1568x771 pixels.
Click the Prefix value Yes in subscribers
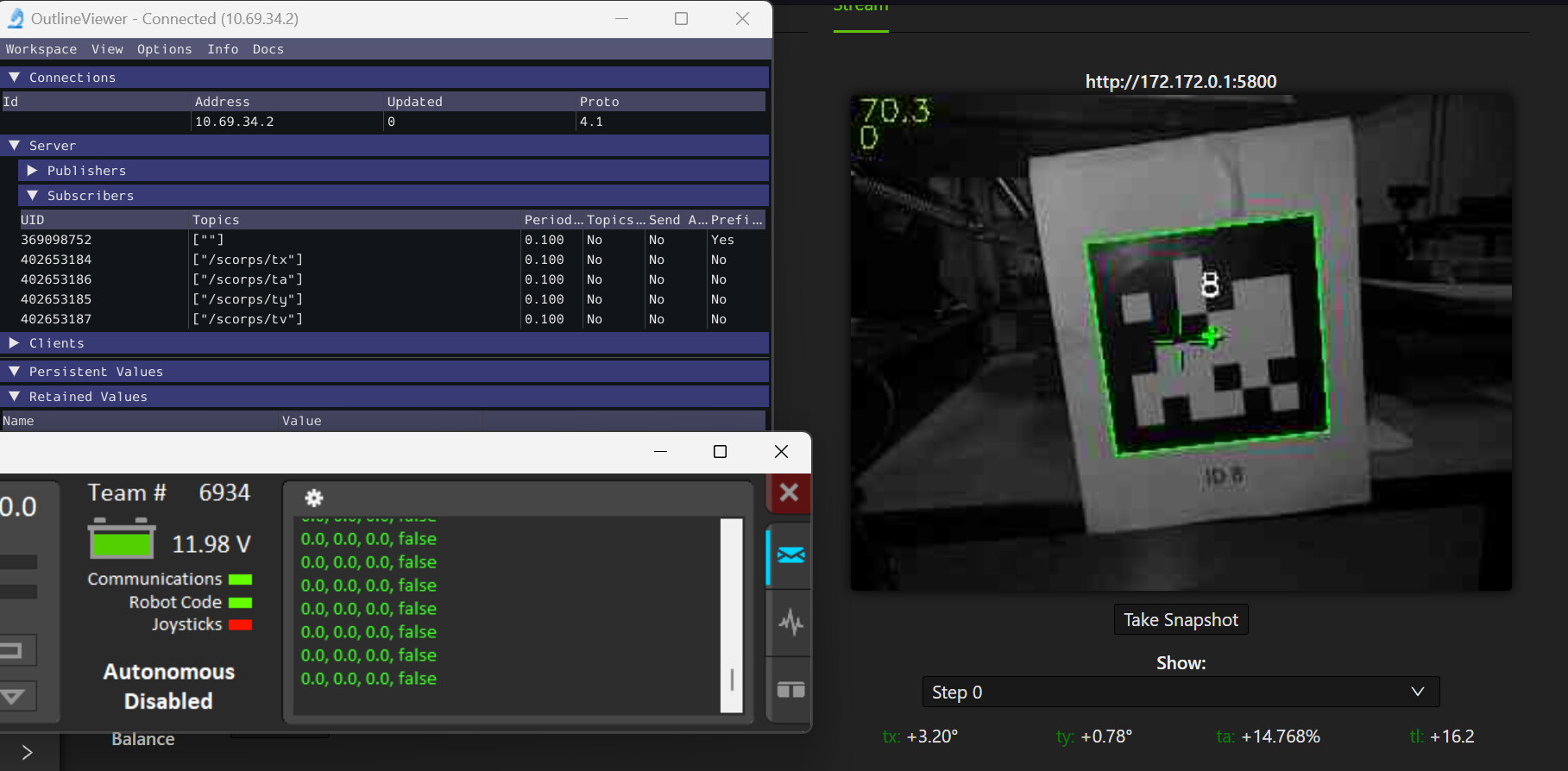point(722,240)
